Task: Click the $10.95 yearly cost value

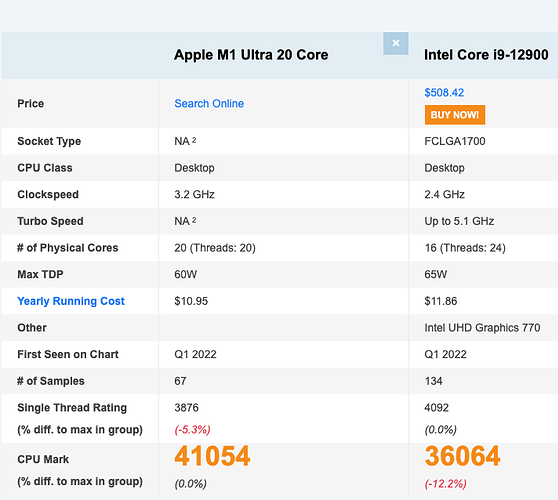Action: point(191,301)
